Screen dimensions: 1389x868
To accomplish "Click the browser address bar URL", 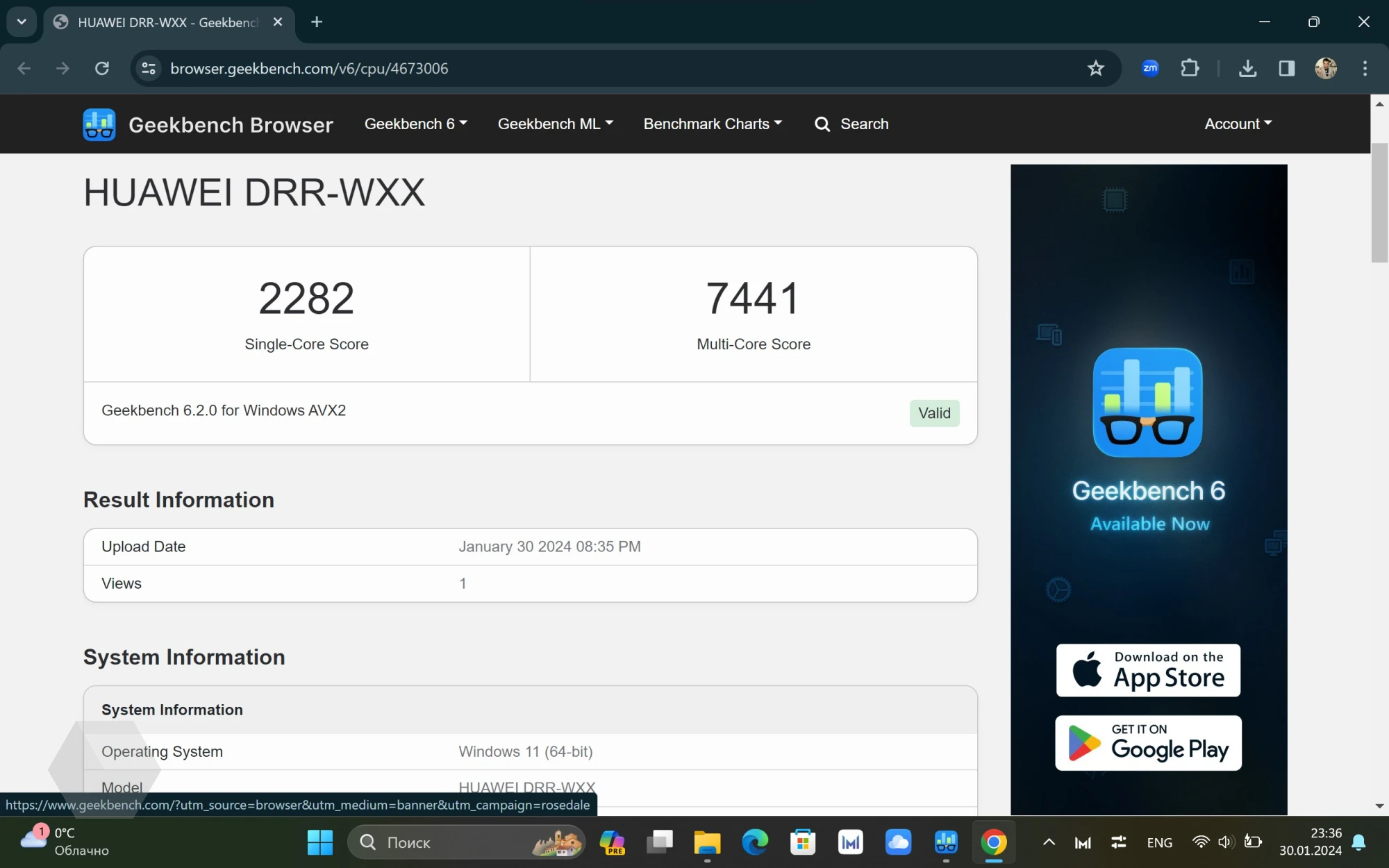I will (309, 68).
